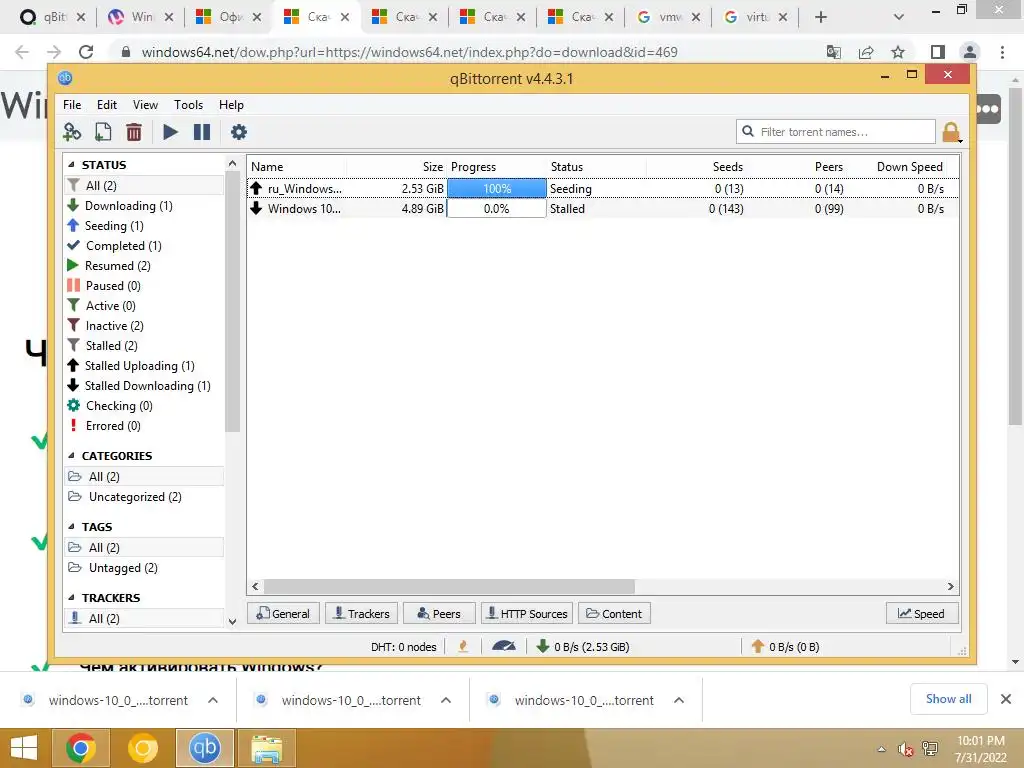
Task: Open Chrome tab search chevron
Action: [899, 17]
